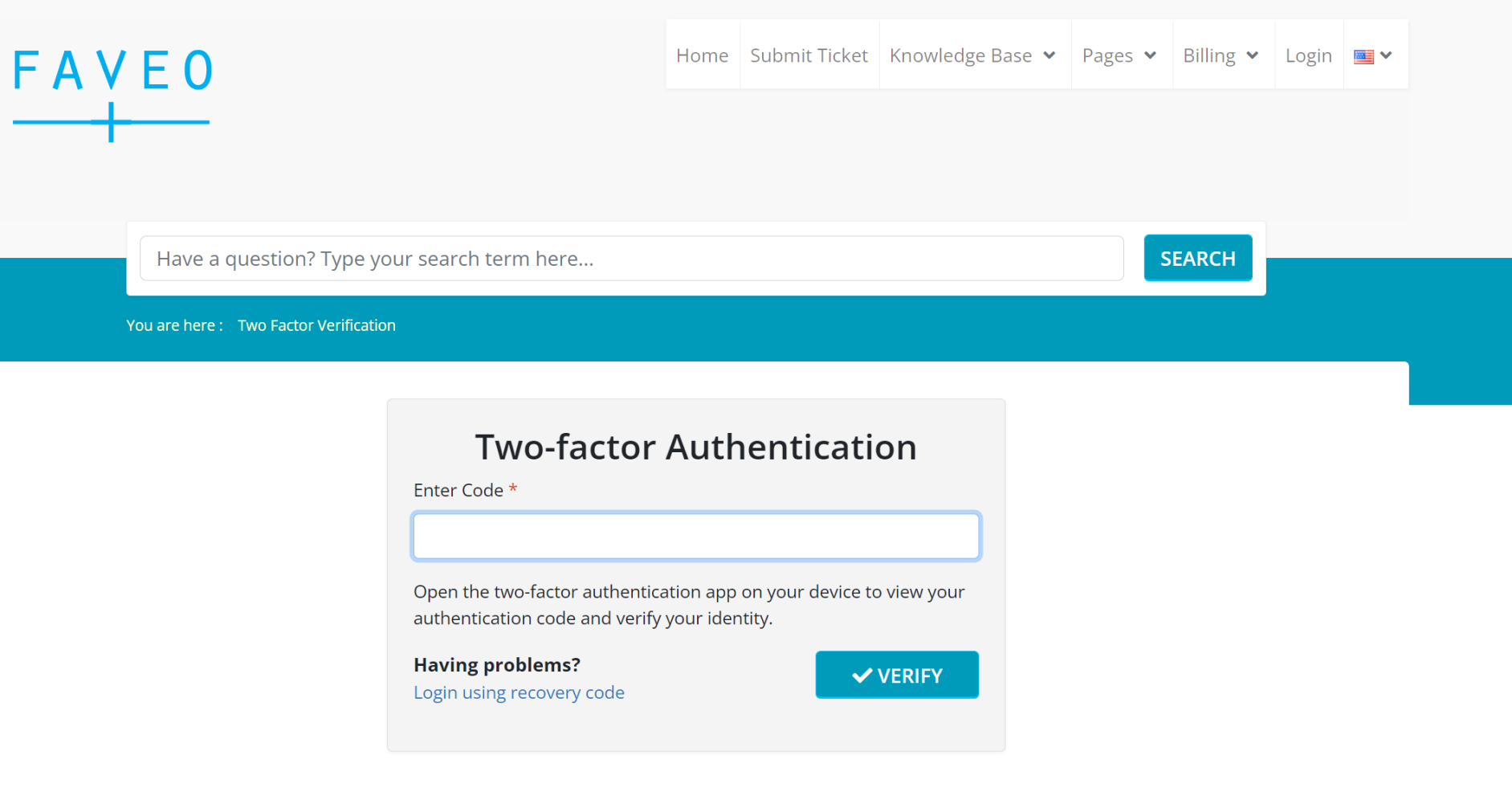Screen dimensions: 1512x788
Task: Focus the search term input field
Action: (631, 259)
